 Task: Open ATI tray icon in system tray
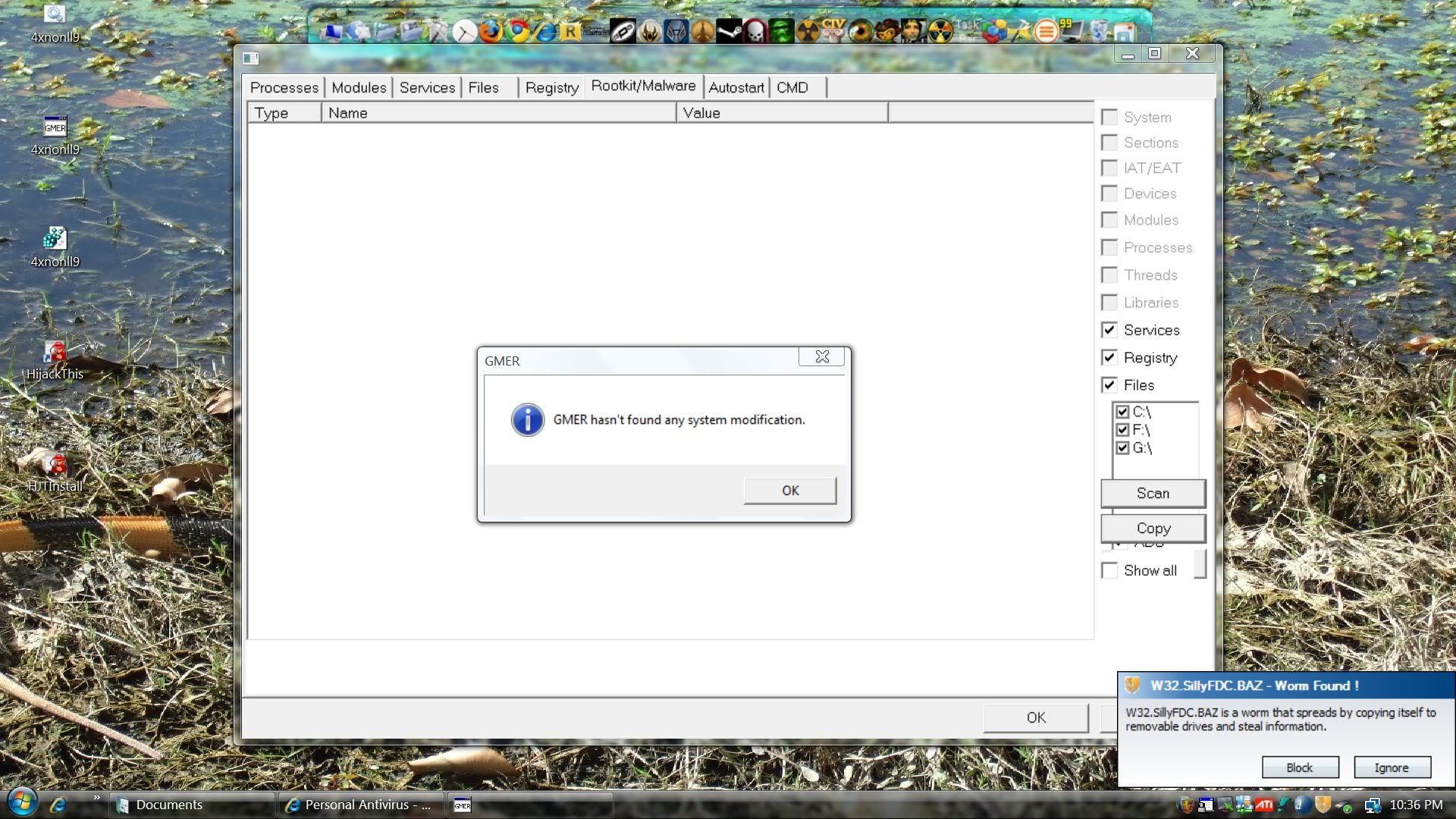1264,805
